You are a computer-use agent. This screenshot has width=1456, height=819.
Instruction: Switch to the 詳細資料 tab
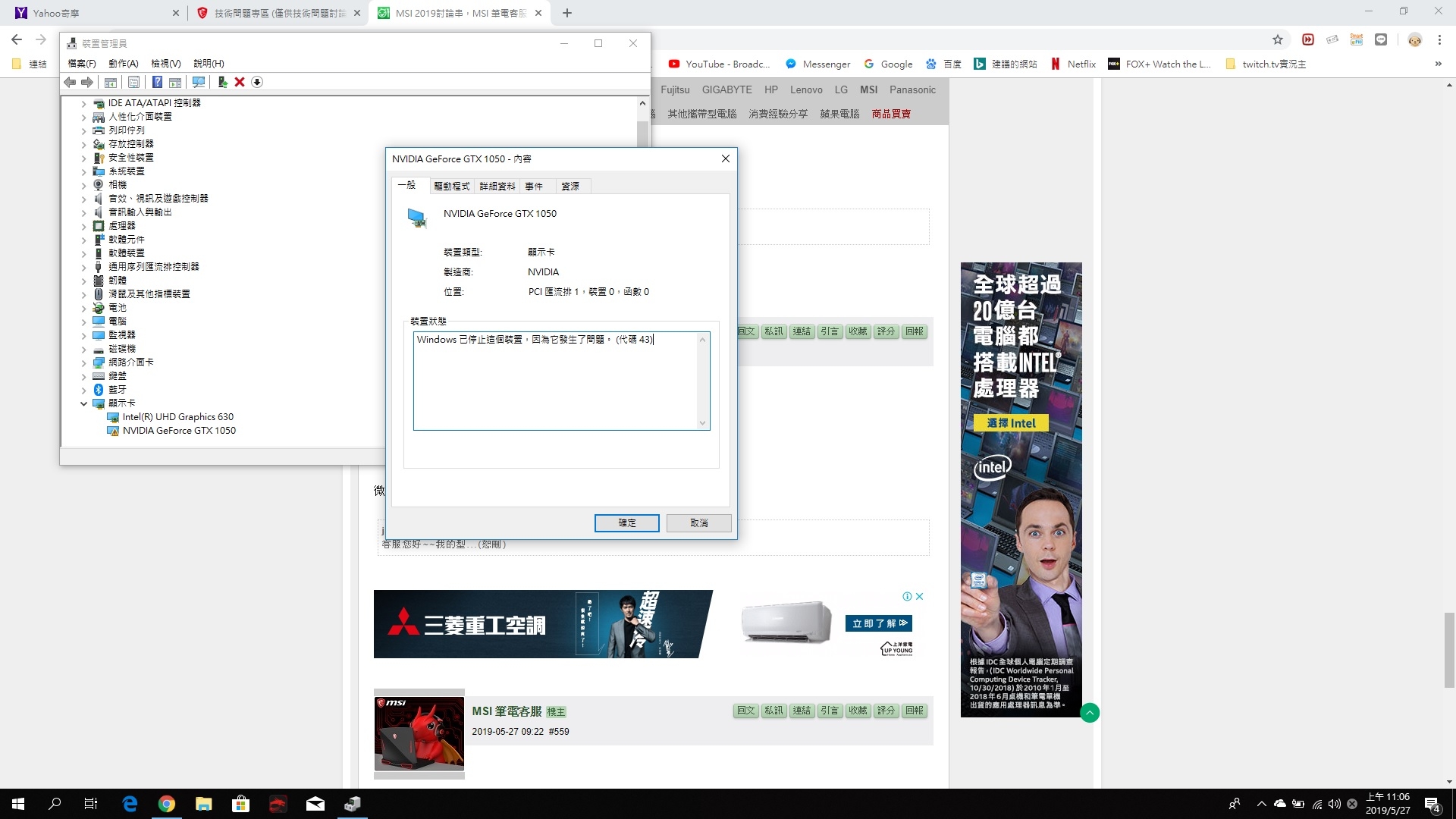[497, 187]
